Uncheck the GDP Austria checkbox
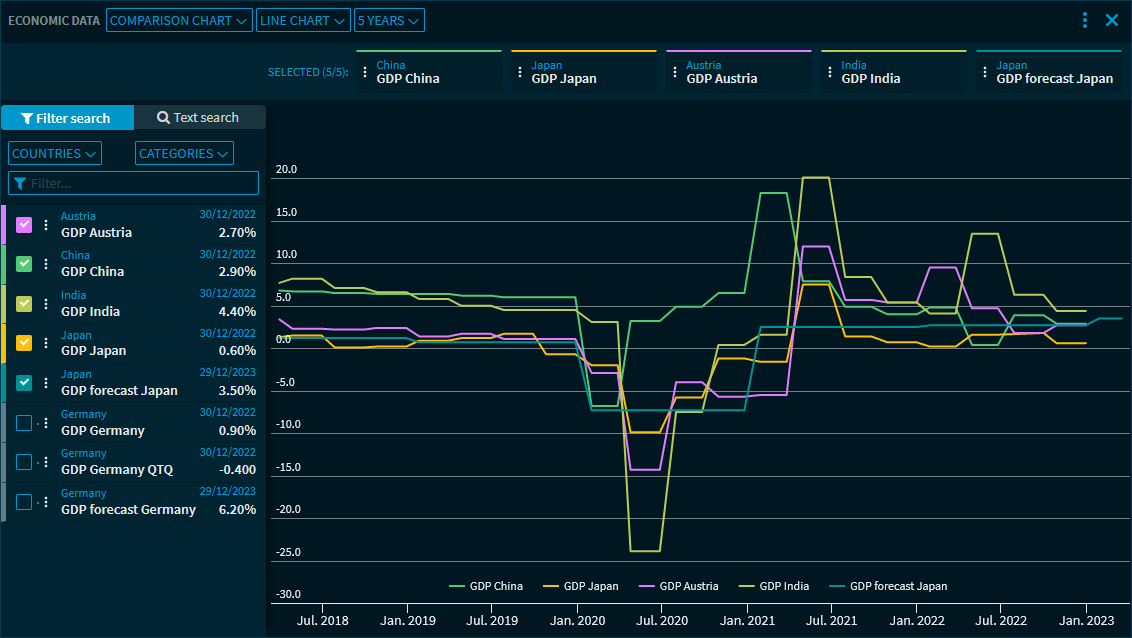The width and height of the screenshot is (1132, 638). pyautogui.click(x=24, y=225)
